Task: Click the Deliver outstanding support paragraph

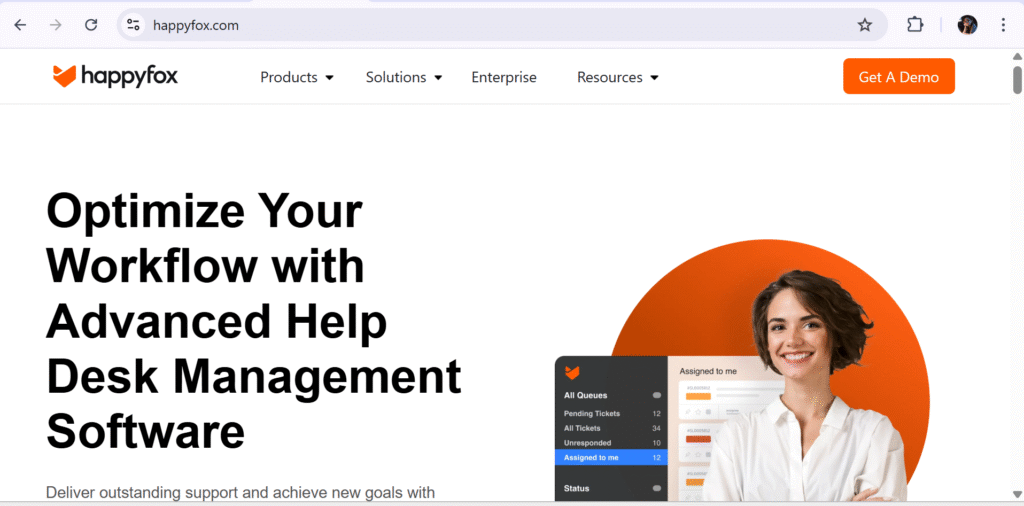Action: point(240,492)
